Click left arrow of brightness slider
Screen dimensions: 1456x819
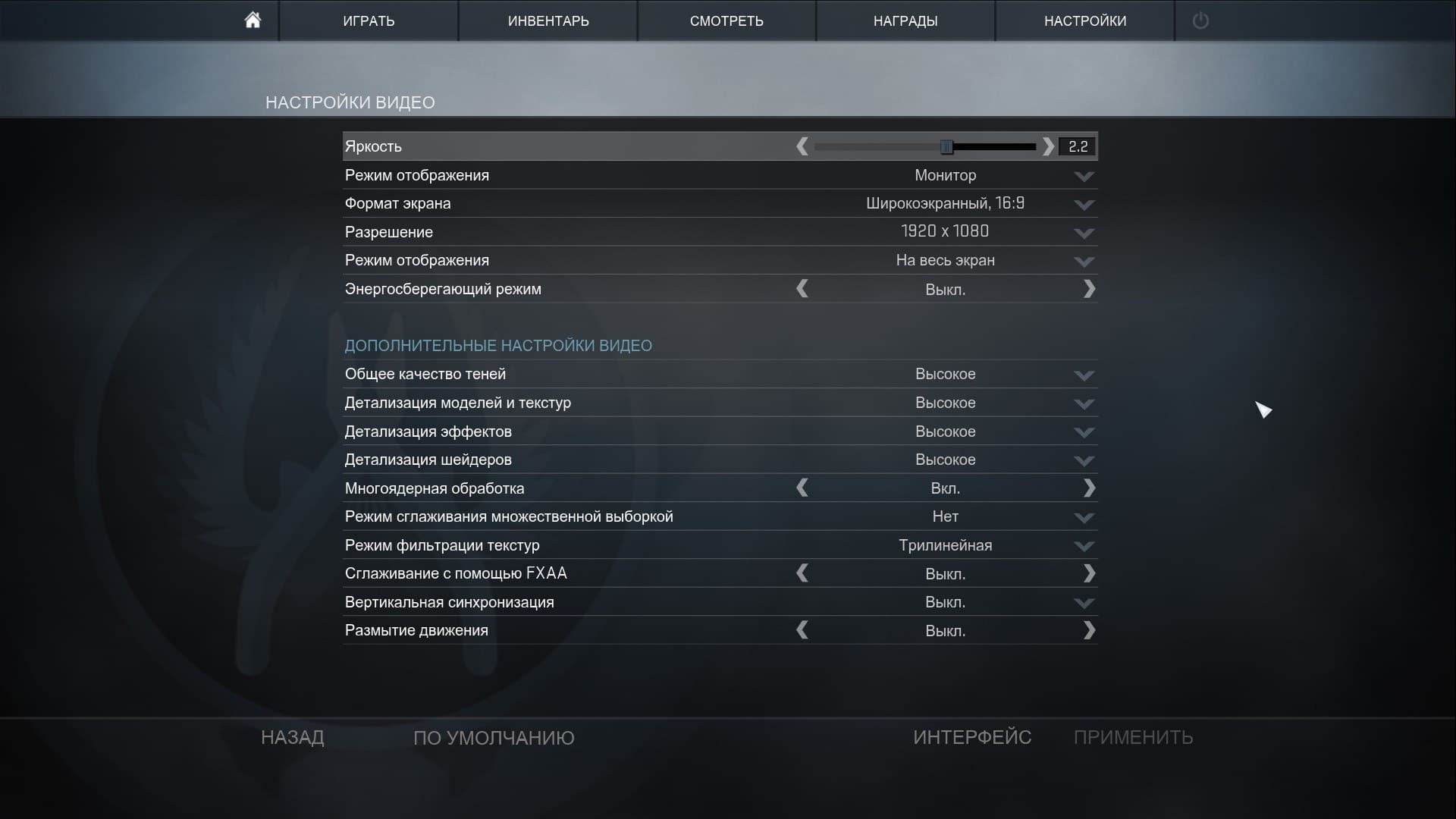pos(802,146)
